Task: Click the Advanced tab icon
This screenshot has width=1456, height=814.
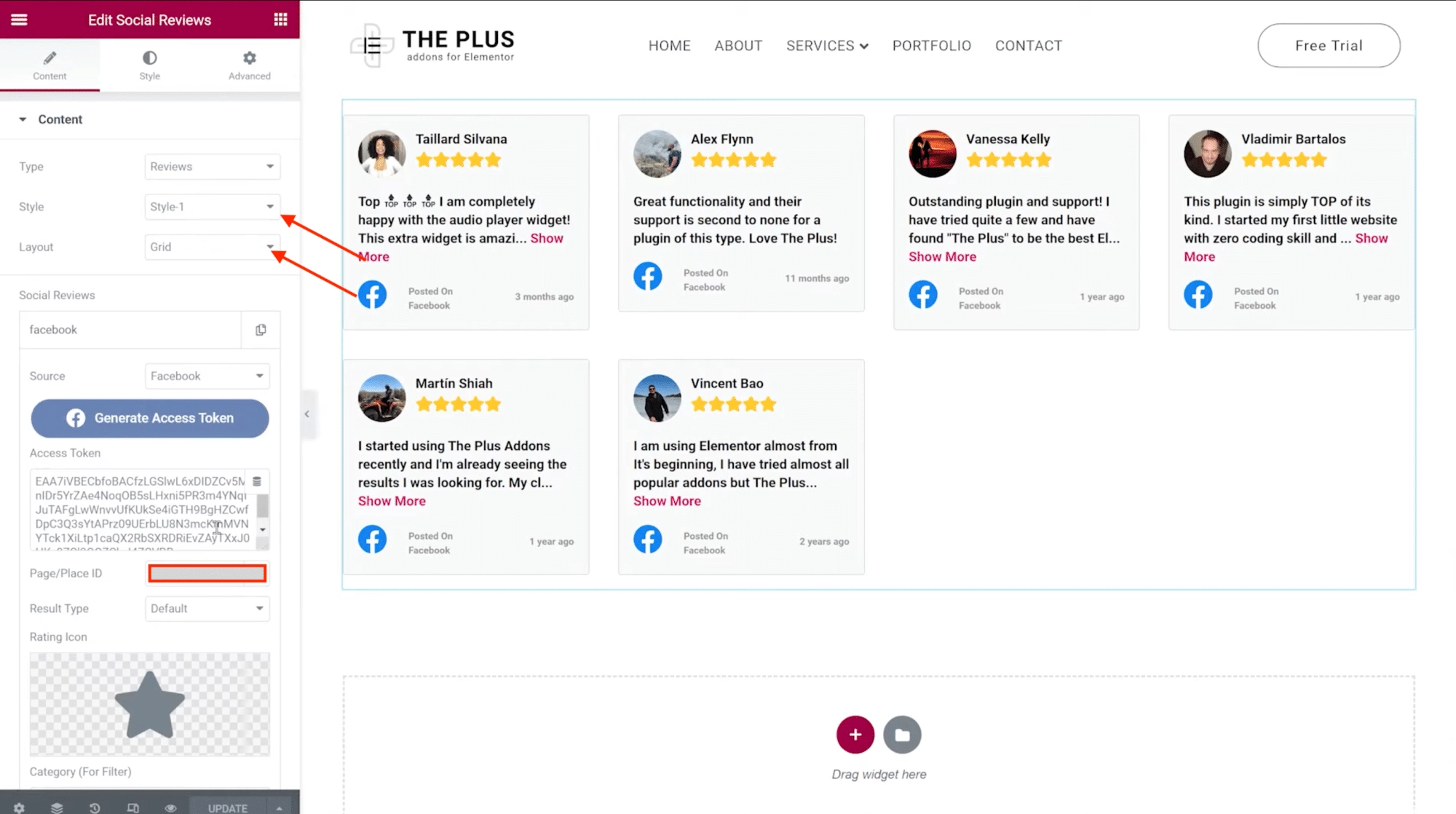Action: click(249, 58)
